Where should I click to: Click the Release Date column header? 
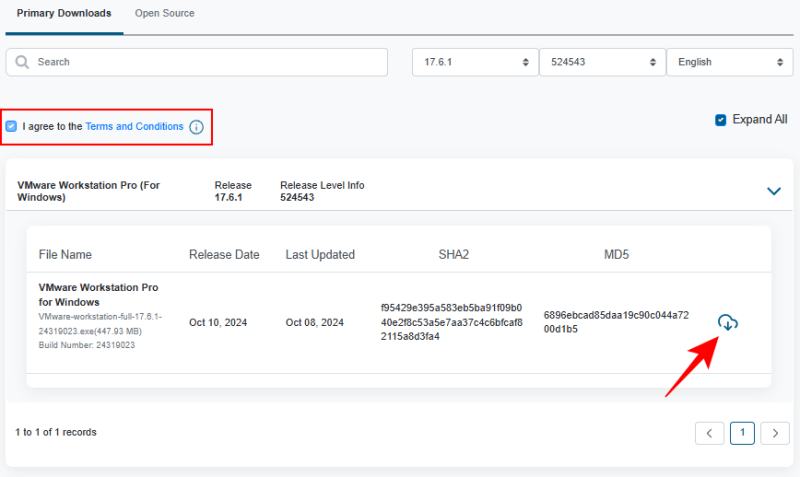224,255
